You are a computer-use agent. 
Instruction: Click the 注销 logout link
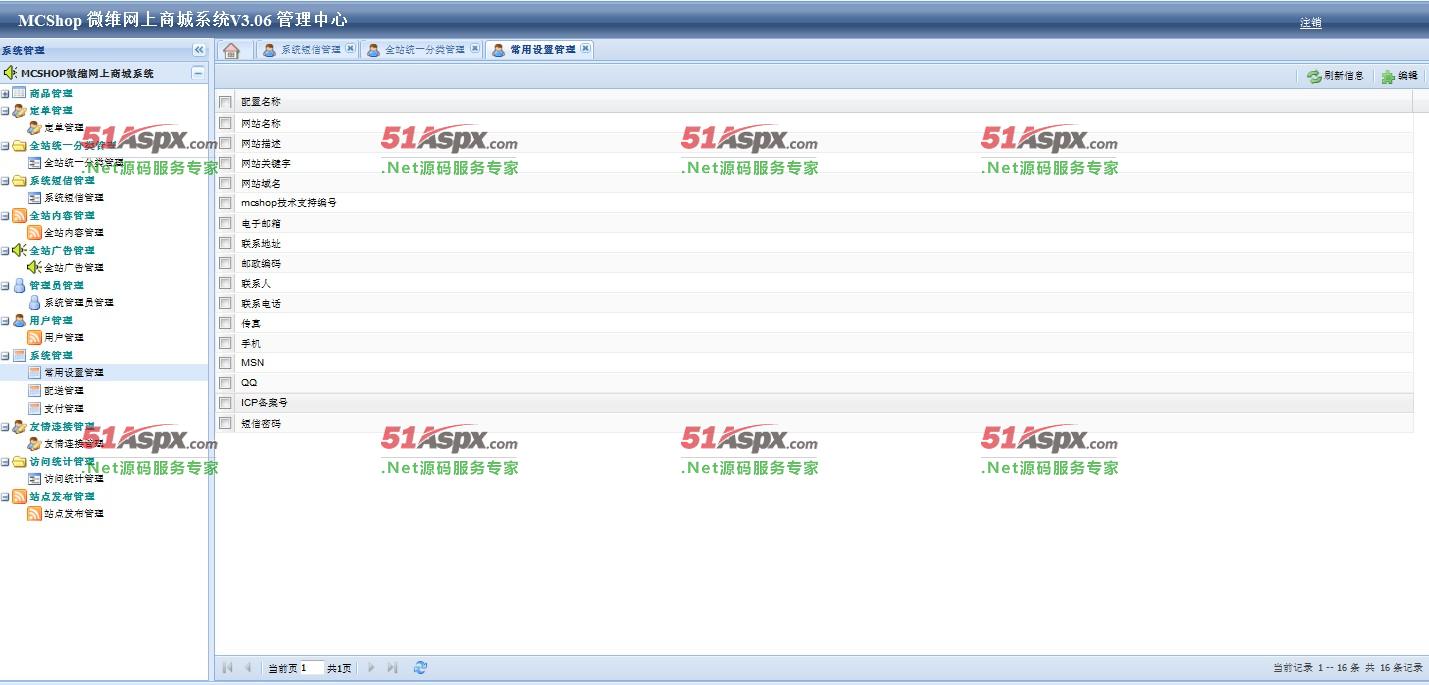pyautogui.click(x=1310, y=23)
